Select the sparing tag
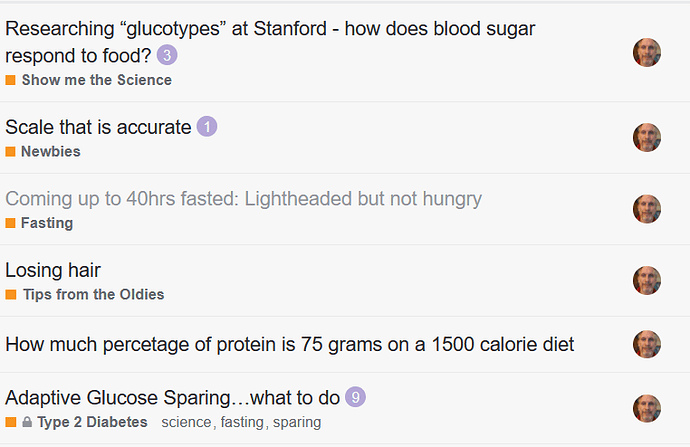This screenshot has height=447, width=690. pyautogui.click(x=297, y=422)
